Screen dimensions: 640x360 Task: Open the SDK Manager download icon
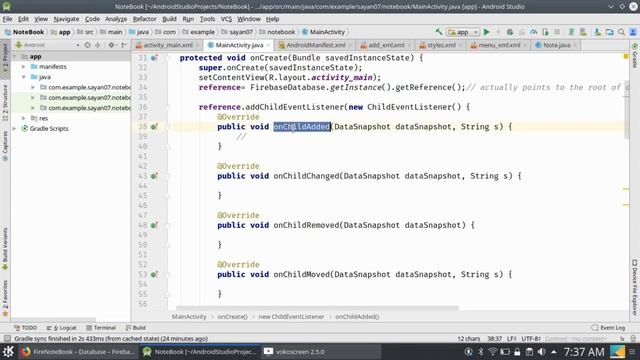coord(598,32)
